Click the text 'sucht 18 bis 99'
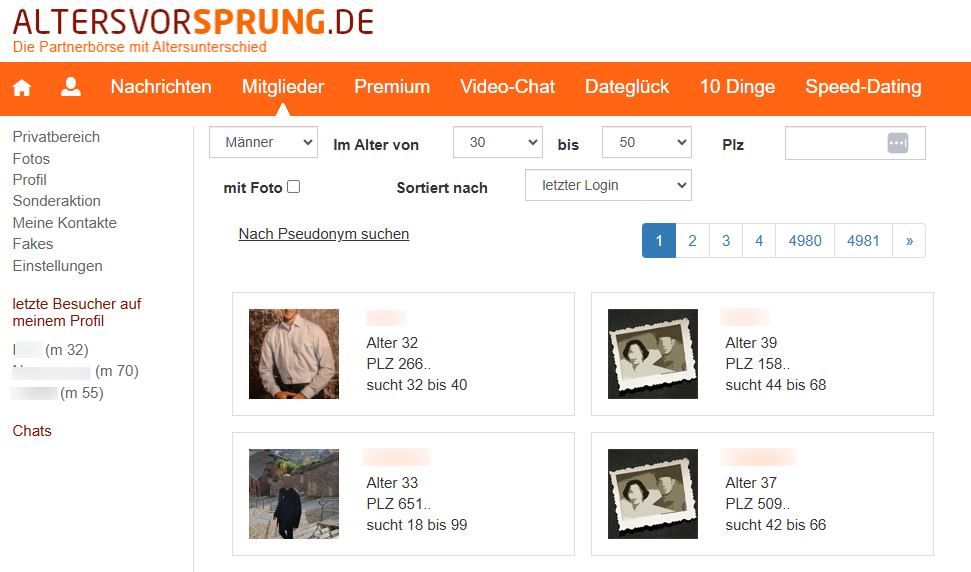 coord(417,525)
